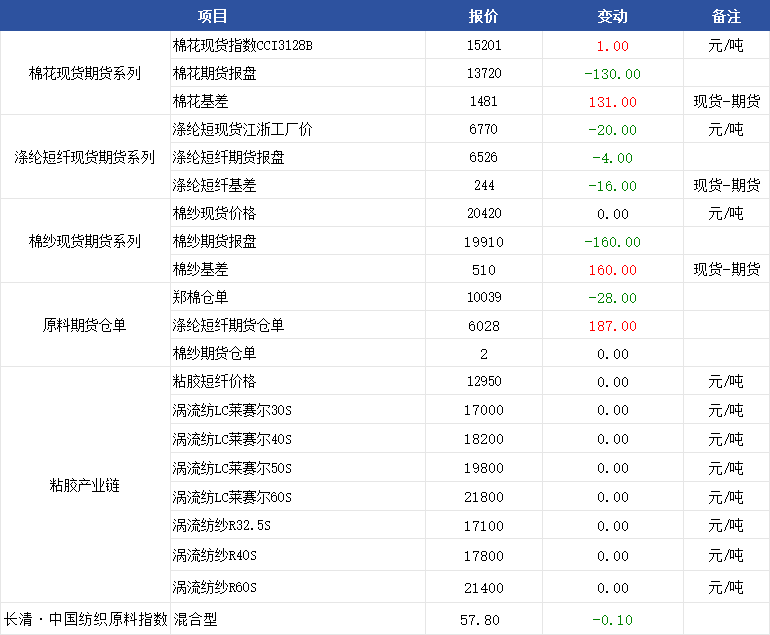The image size is (770, 635).
Task: Select the 棉花期货报盘 row label
Action: [x=215, y=73]
